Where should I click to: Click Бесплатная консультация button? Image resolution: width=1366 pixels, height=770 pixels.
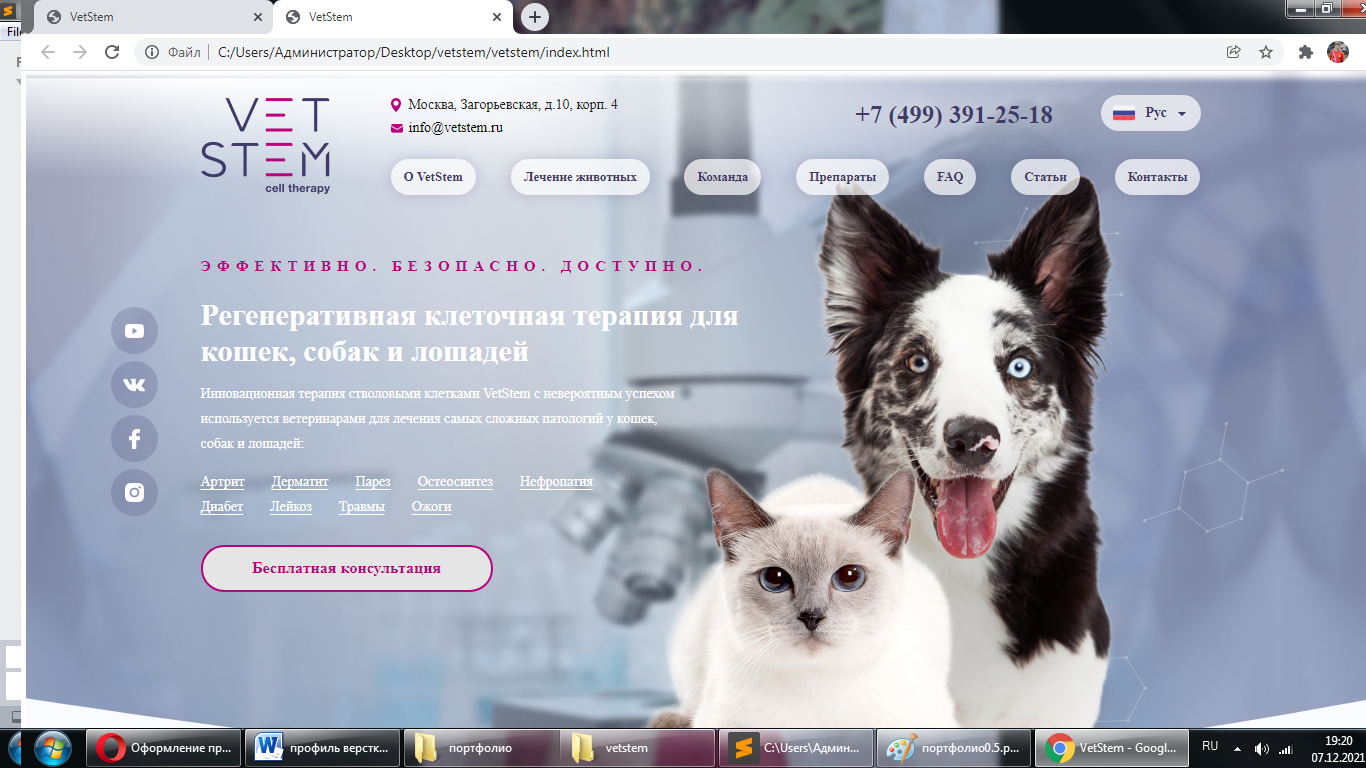(x=347, y=568)
